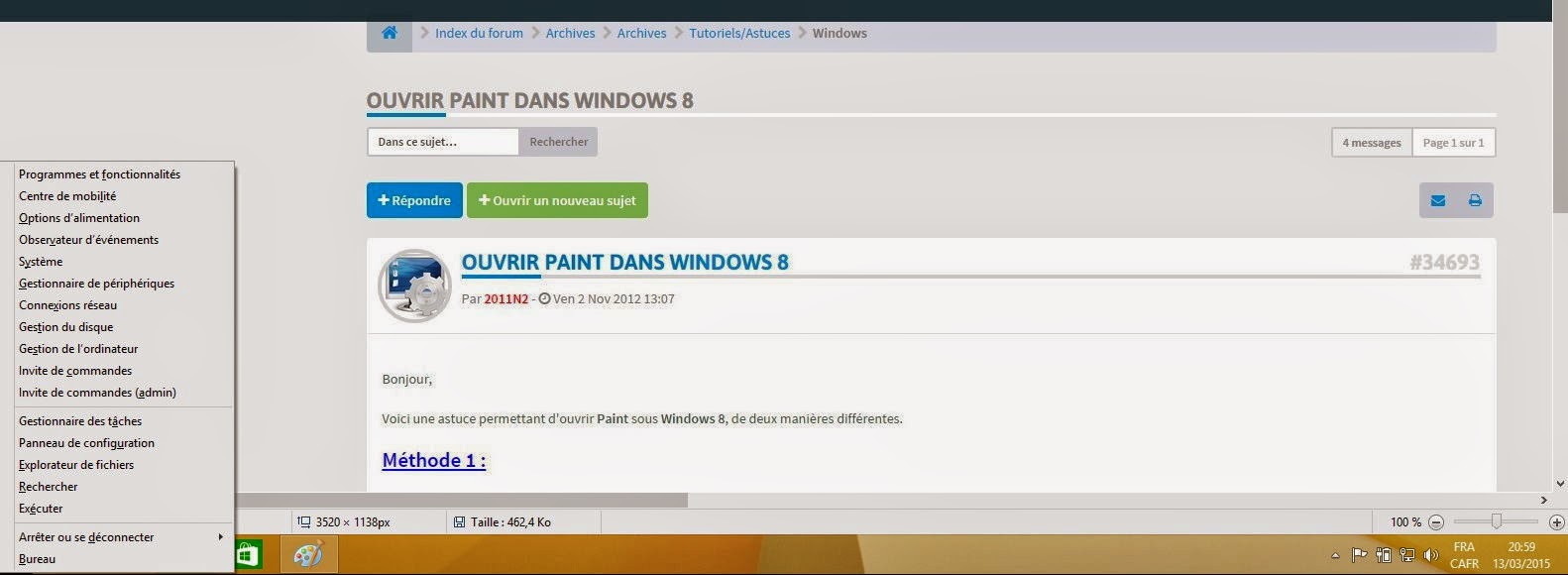Click the image dimensions icon in Paint's status bar
The width and height of the screenshot is (1568, 575).
pyautogui.click(x=304, y=521)
